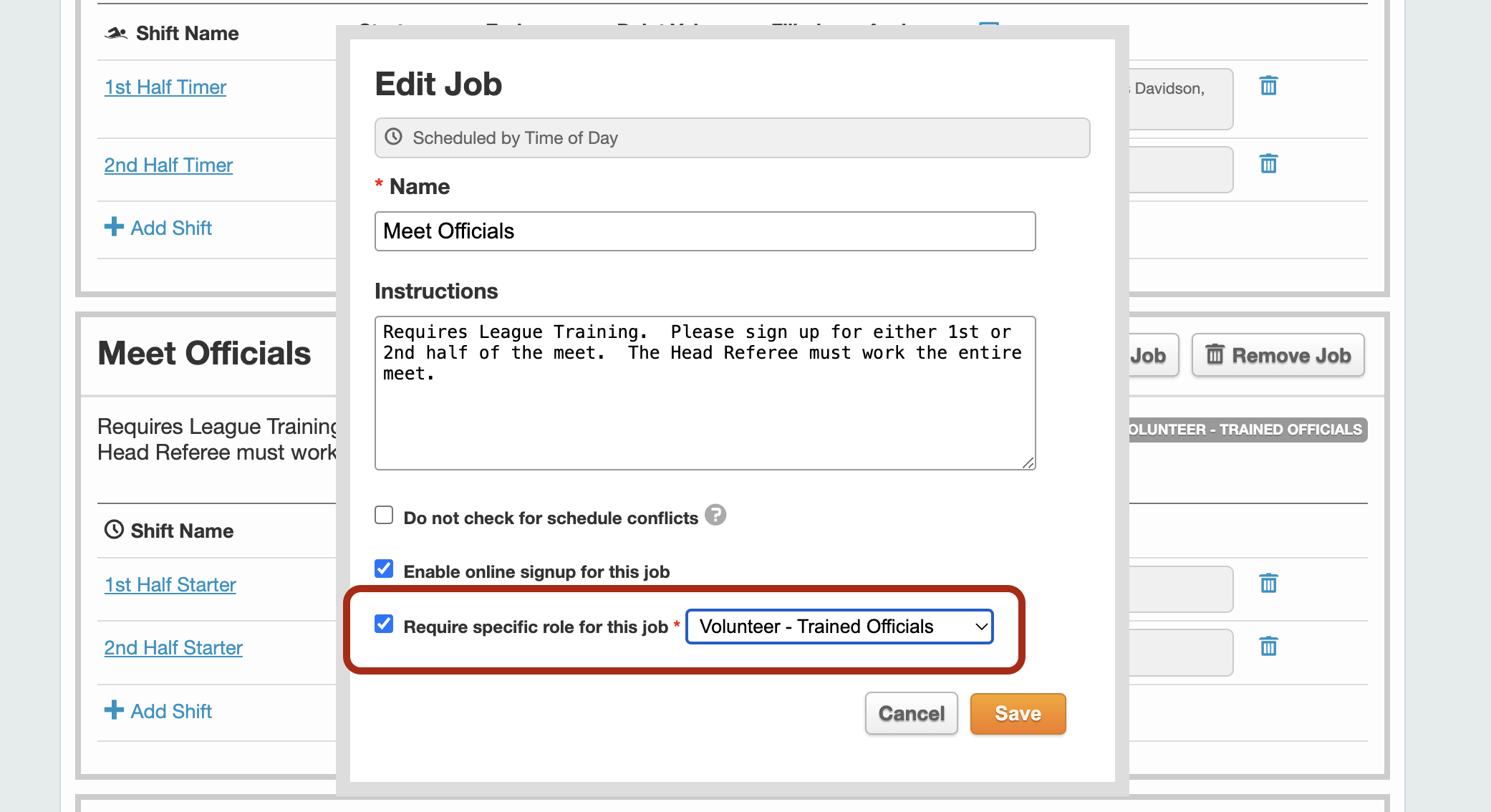Click the Meet Officials section heading
The height and width of the screenshot is (812, 1491).
click(x=204, y=354)
